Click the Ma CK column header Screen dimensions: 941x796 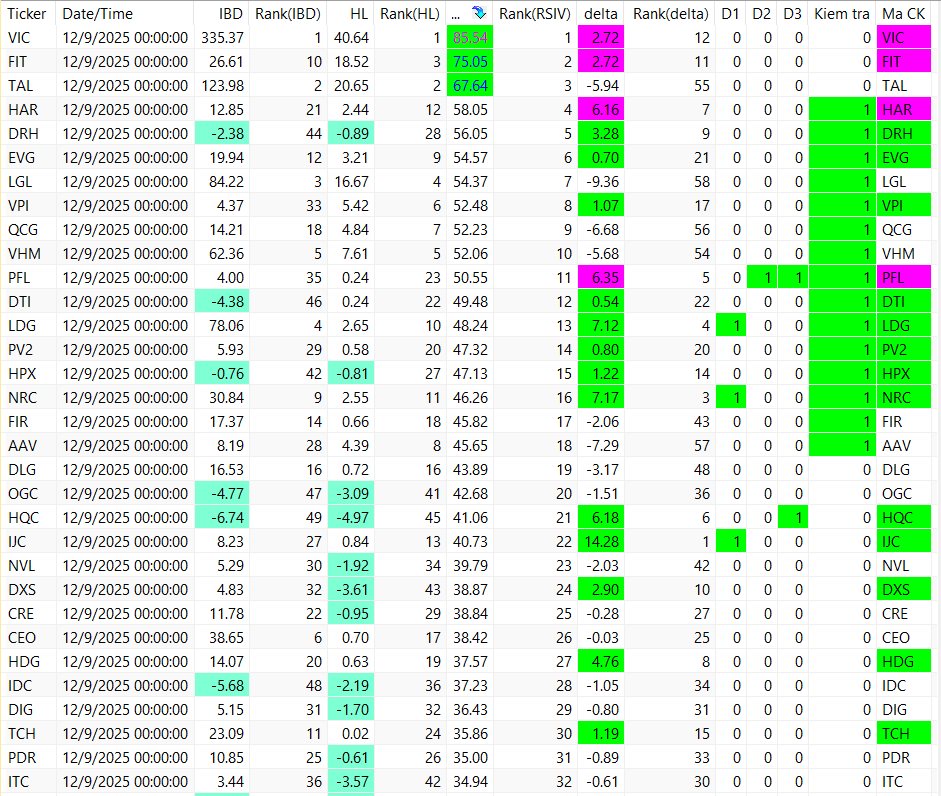[x=904, y=13]
